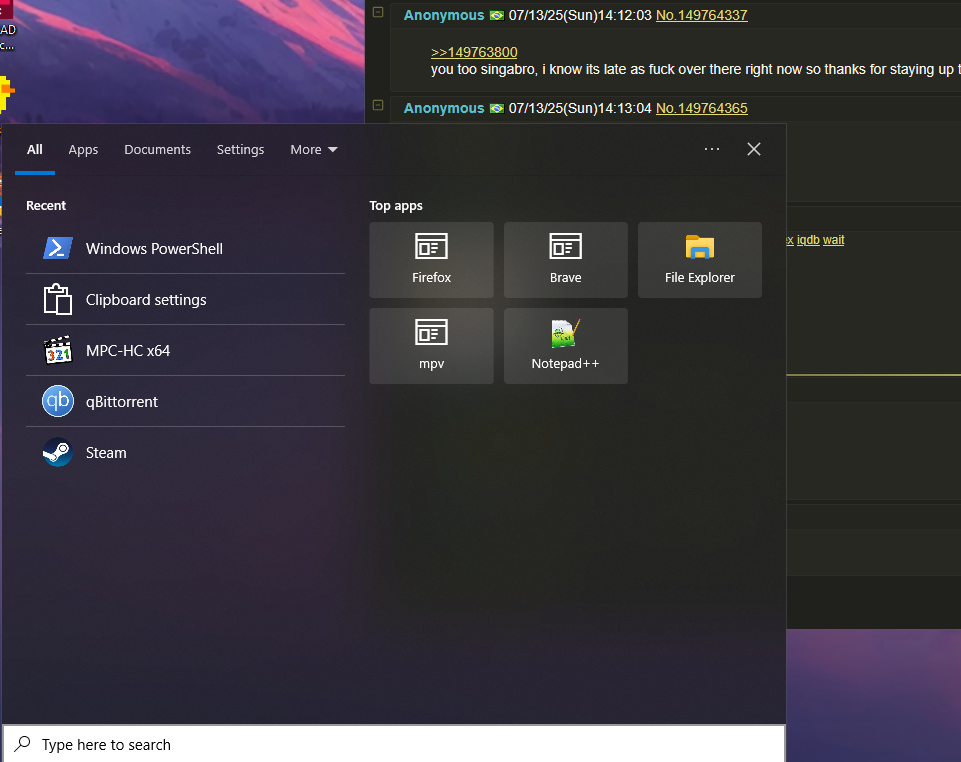
Task: Click the Type here to search box
Action: [394, 744]
